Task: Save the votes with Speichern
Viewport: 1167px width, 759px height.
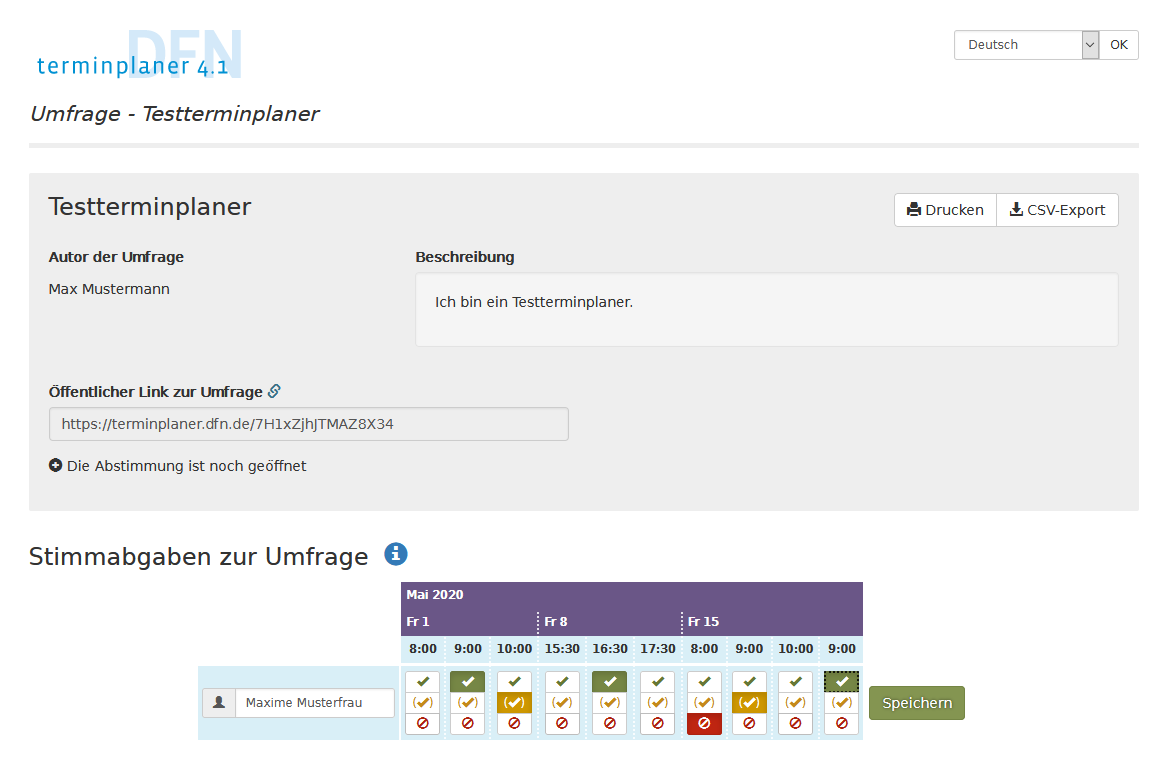Action: [916, 703]
